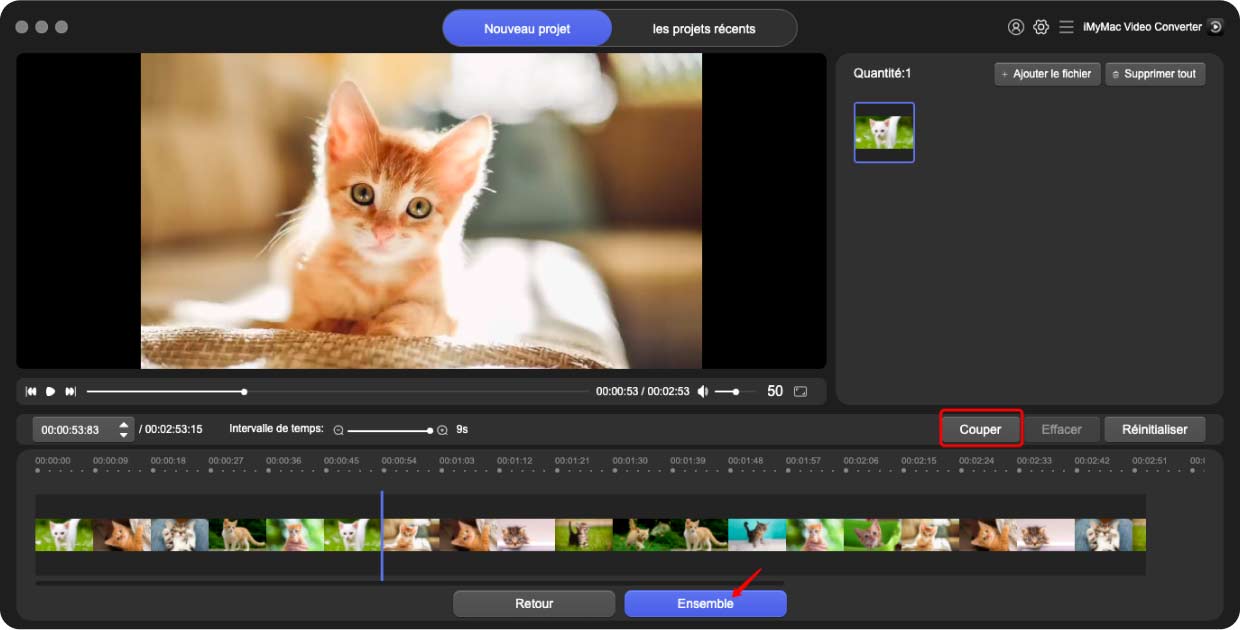Switch to les projets récents tab

pos(704,29)
